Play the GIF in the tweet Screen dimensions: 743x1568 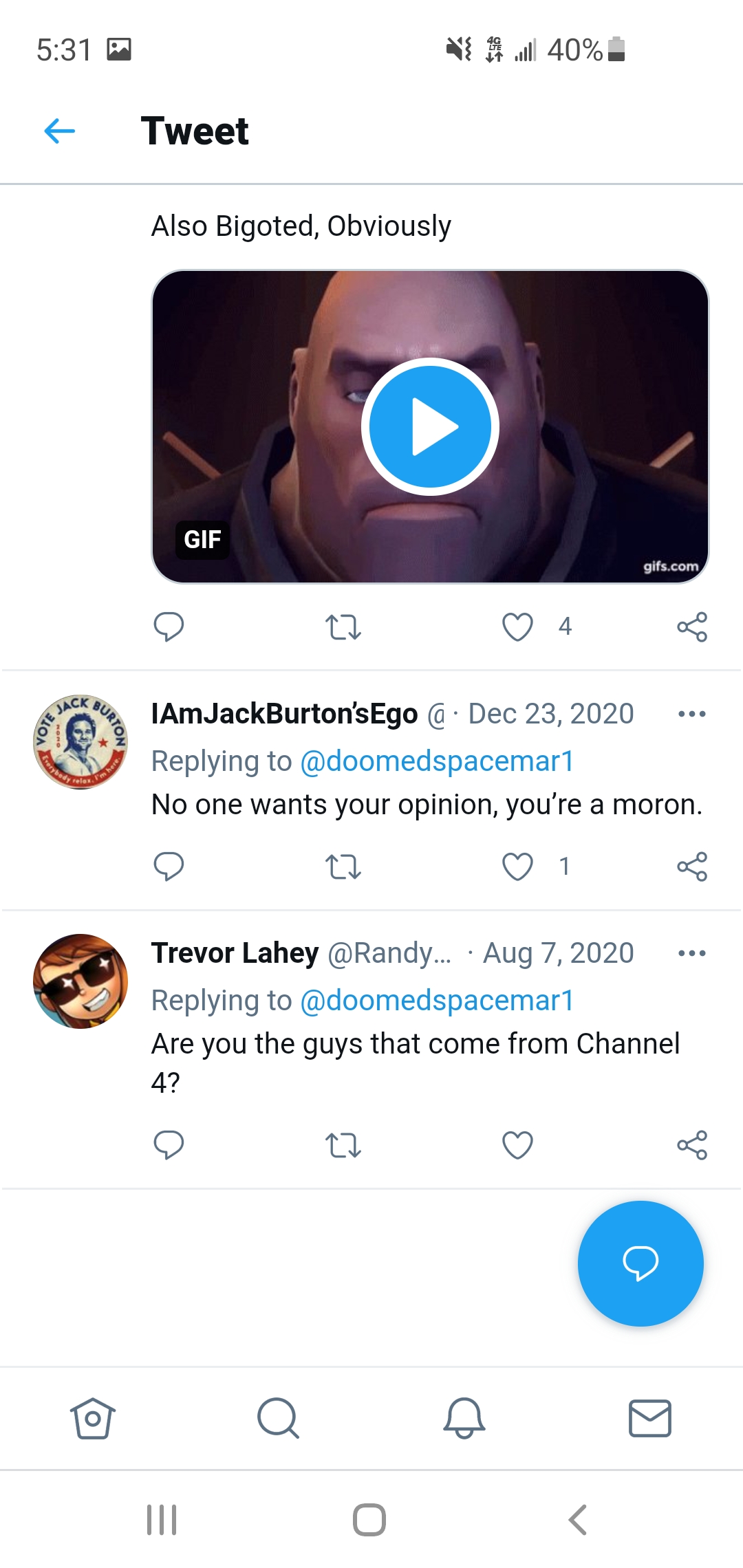click(x=430, y=426)
